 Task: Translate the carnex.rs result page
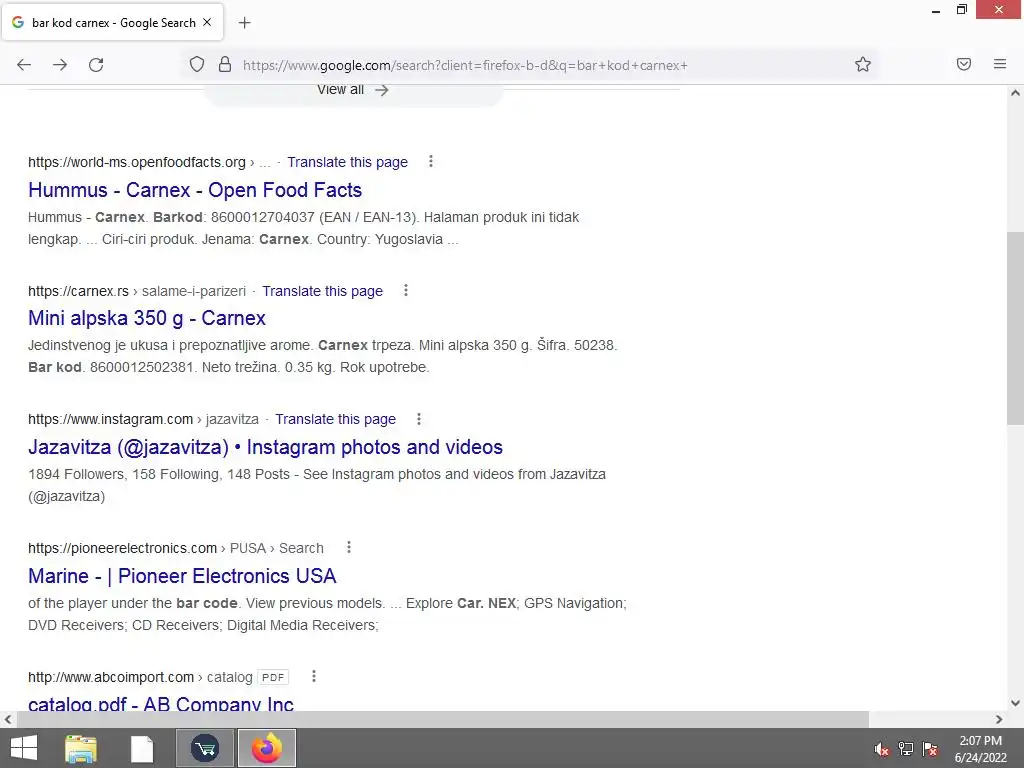[323, 291]
